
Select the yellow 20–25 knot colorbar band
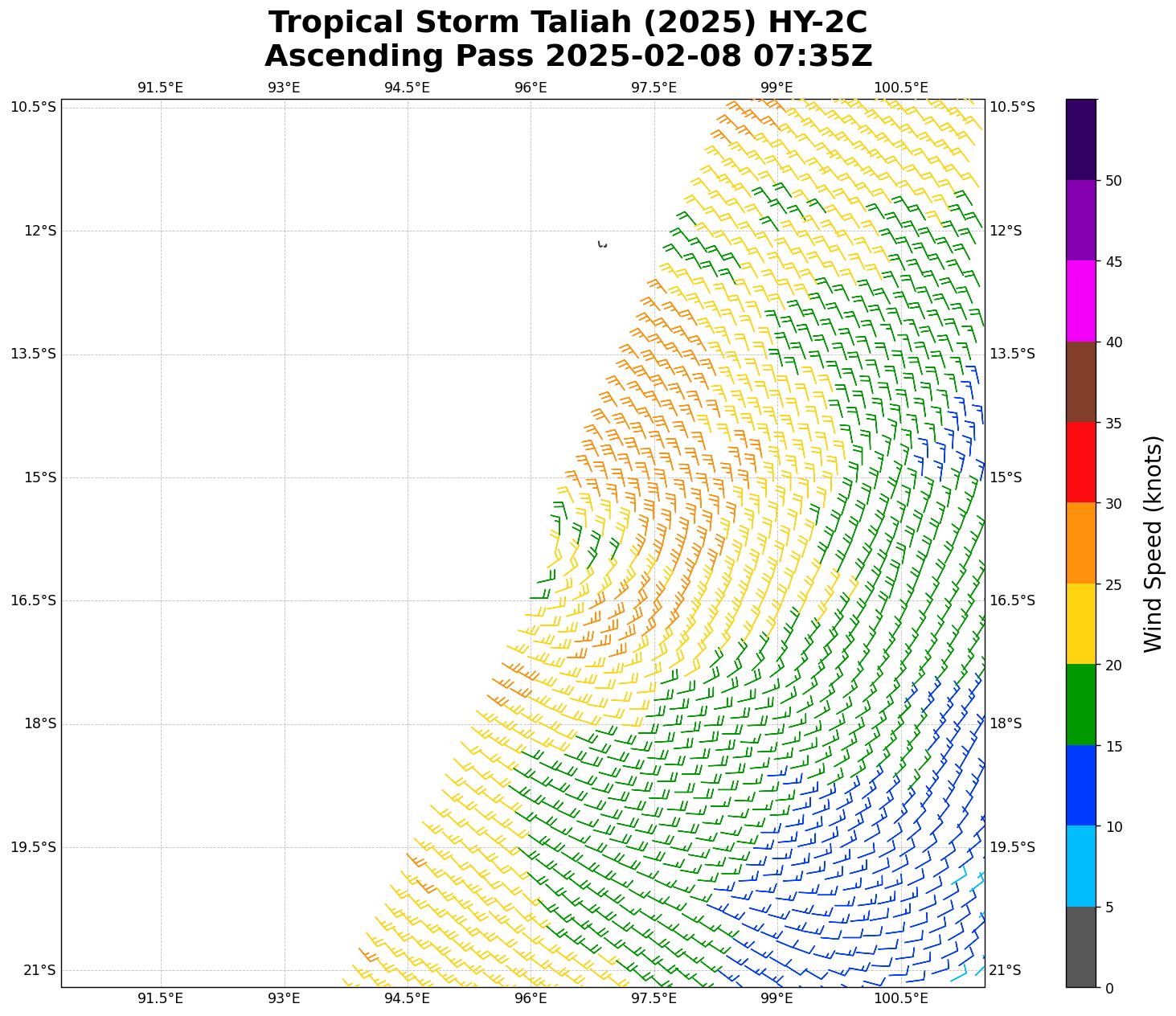1080,624
